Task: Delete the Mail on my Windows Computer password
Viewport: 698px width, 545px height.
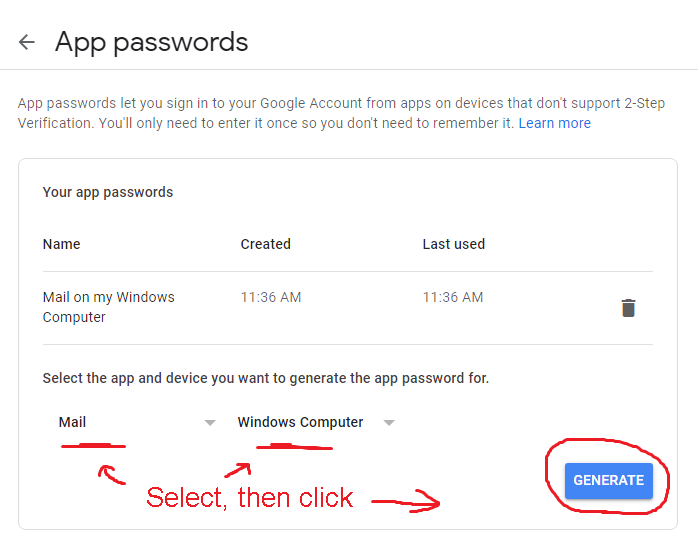Action: [628, 308]
